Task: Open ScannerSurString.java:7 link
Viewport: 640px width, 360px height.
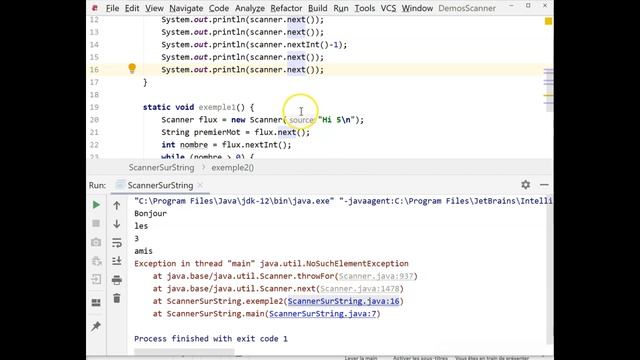Action: [322, 314]
